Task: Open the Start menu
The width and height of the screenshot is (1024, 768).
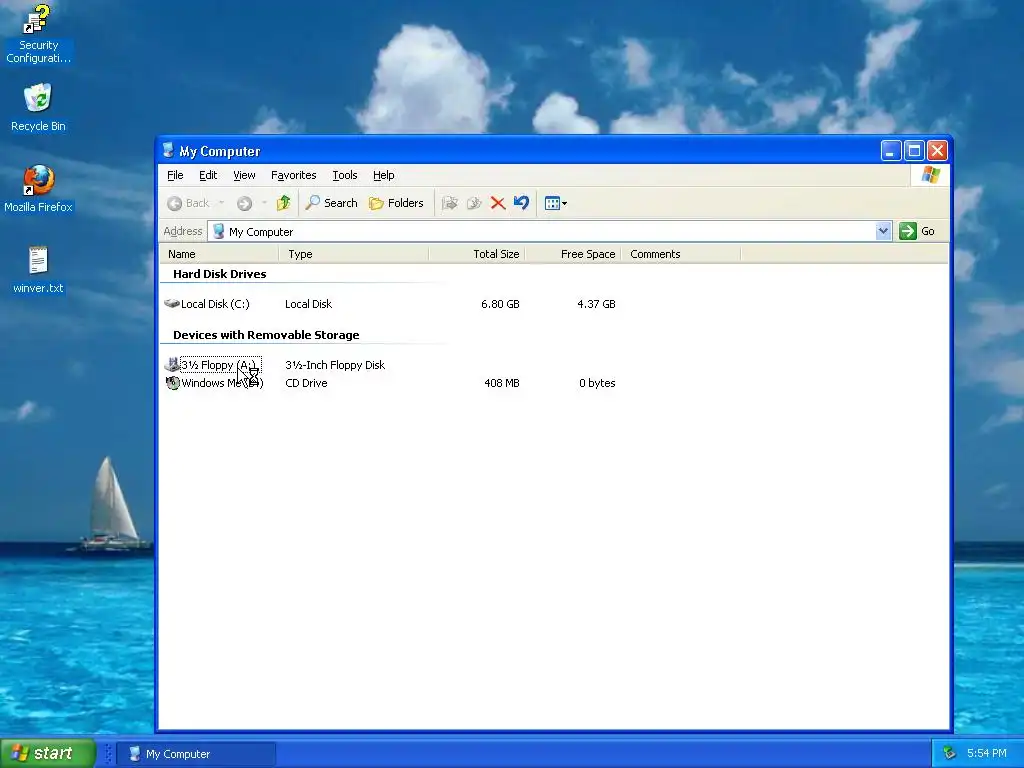Action: [47, 753]
